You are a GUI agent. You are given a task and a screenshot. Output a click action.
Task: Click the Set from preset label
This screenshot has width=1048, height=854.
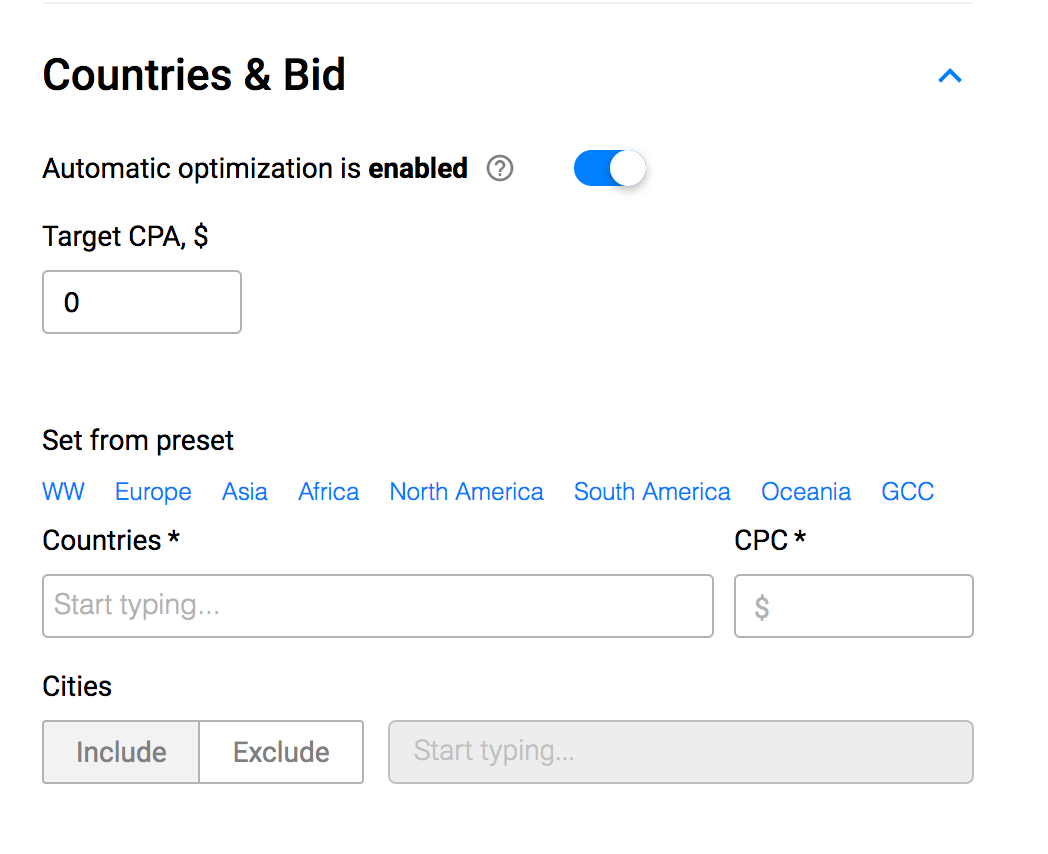137,440
